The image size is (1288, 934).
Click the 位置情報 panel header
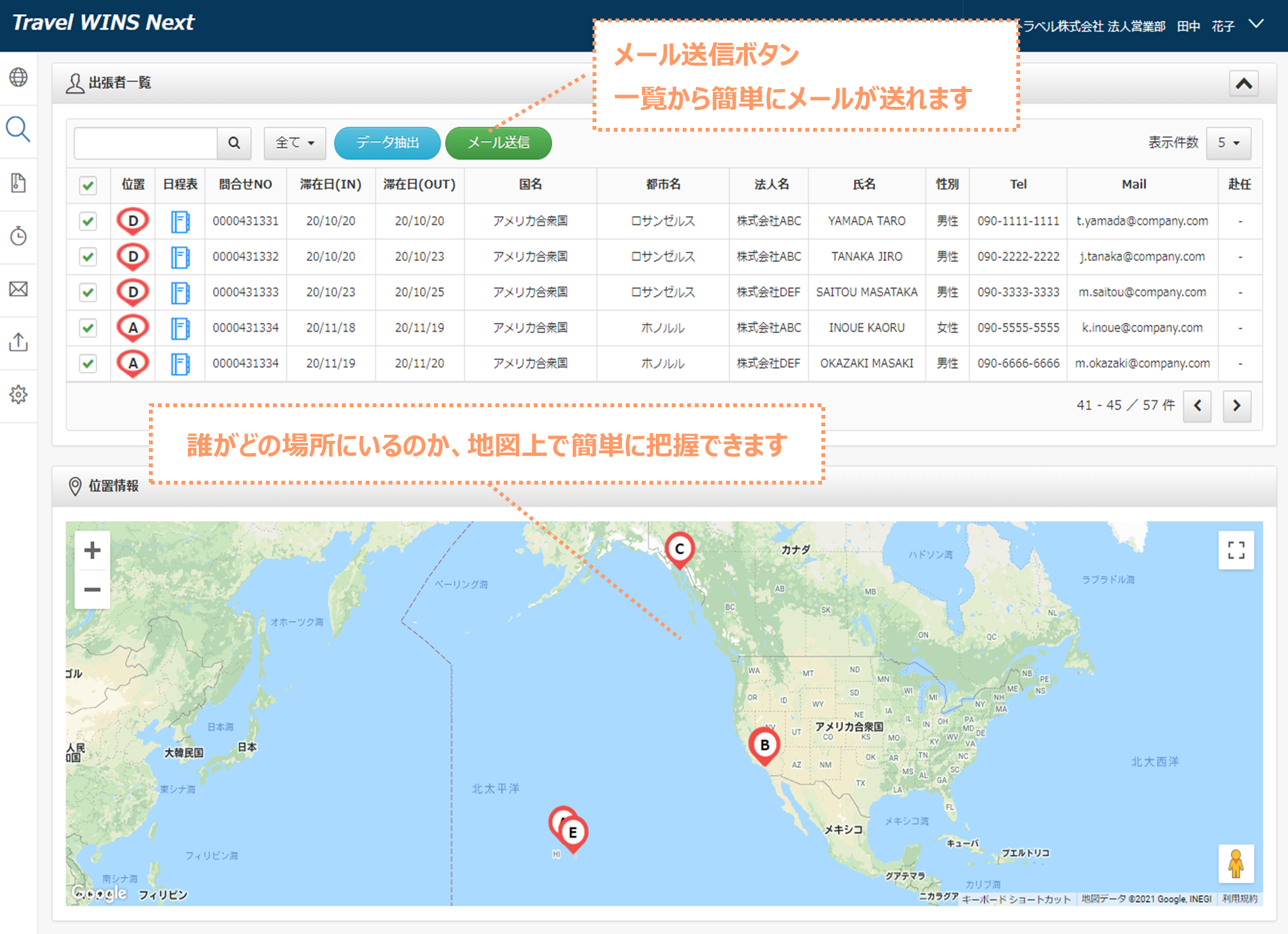[664, 486]
